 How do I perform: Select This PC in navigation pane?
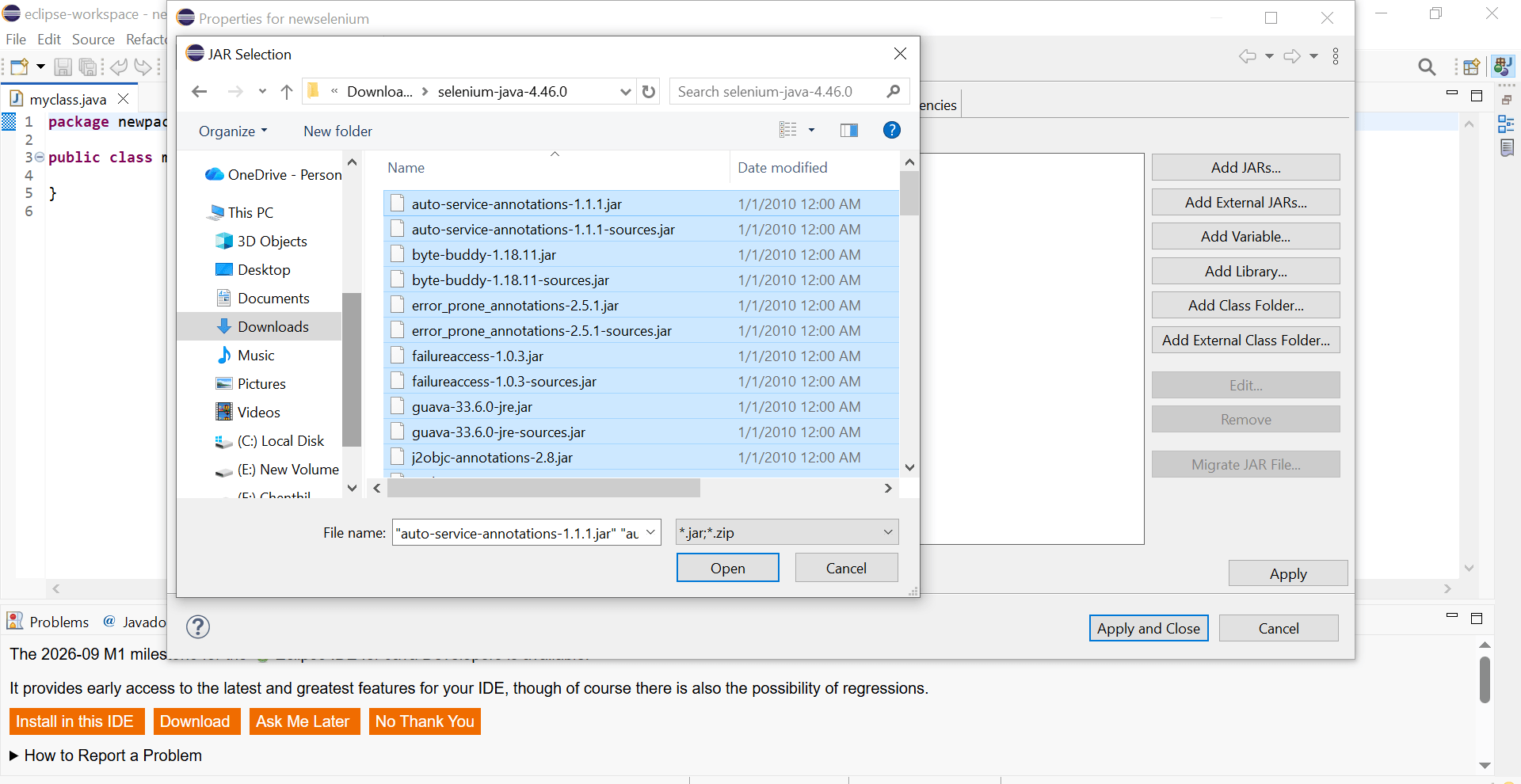pos(242,213)
